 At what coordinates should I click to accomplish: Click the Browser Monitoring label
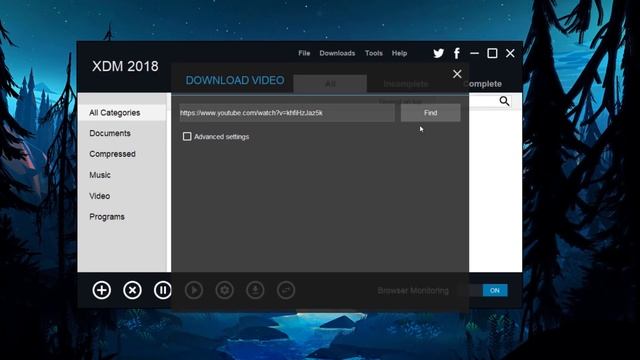[x=413, y=291]
